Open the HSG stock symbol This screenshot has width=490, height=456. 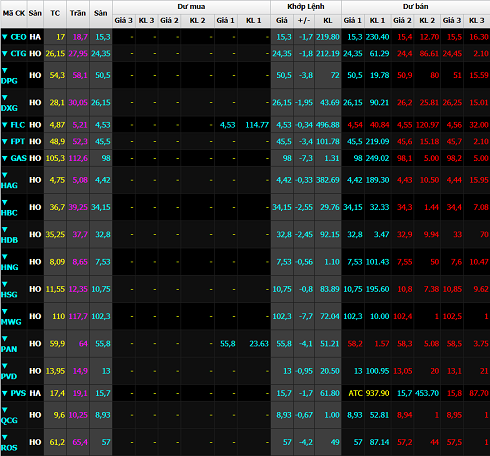[x=9, y=295]
